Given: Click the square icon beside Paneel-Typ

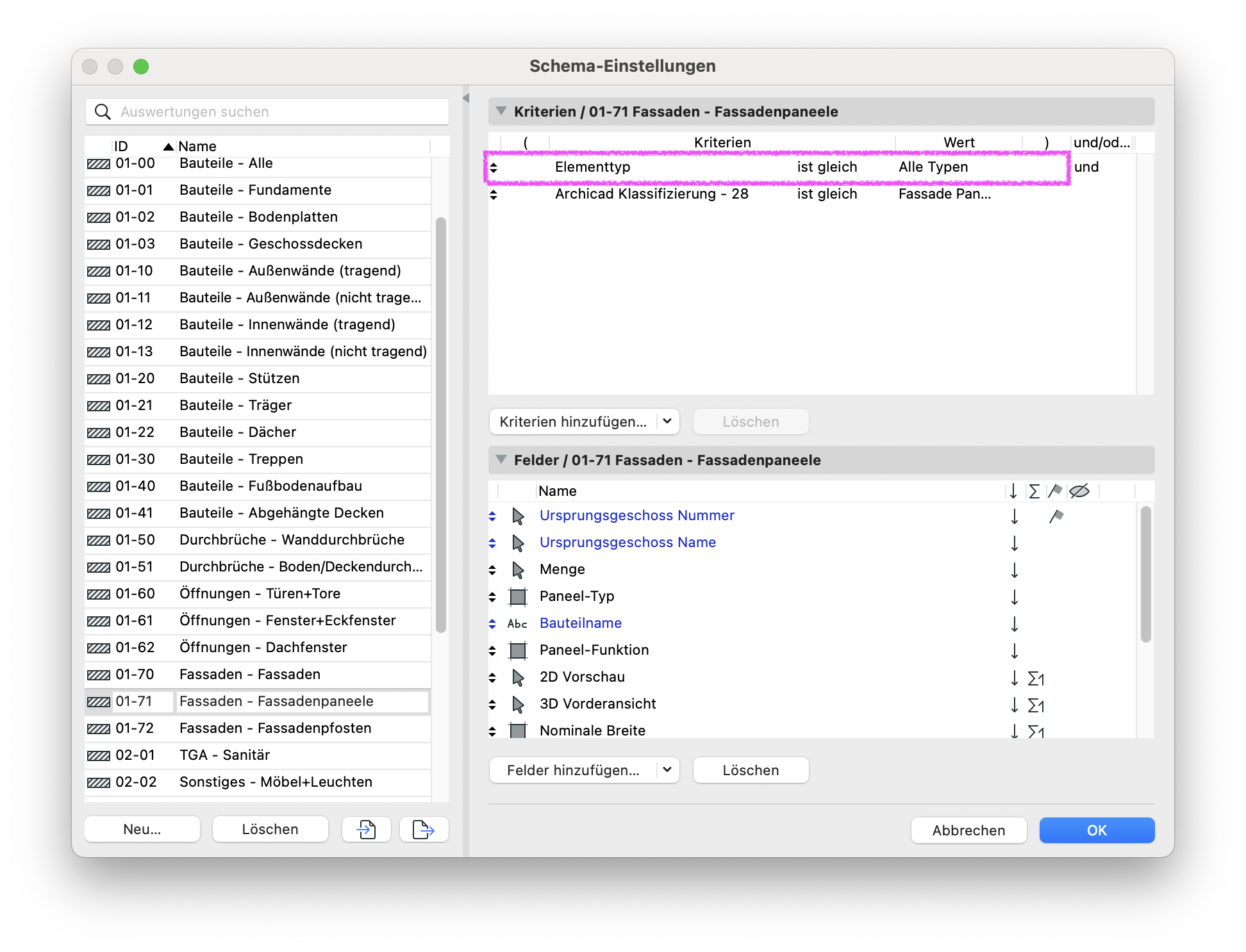Looking at the screenshot, I should (518, 596).
